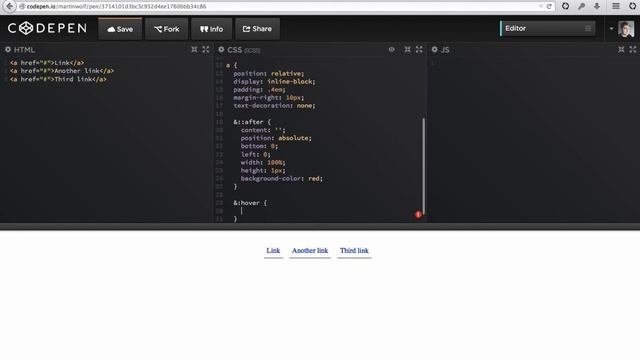Viewport: 640px width, 360px height.
Task: Click the browser address bar URL
Action: [x=116, y=7]
